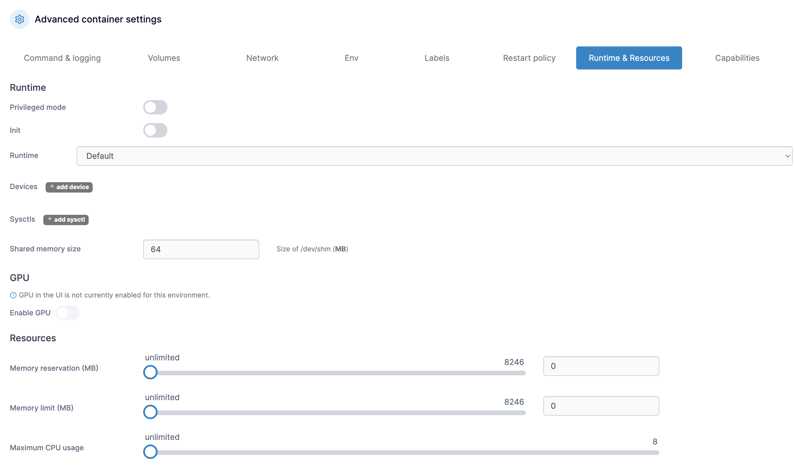Click the 'Size of /dev/shm (MB)' hint
The height and width of the screenshot is (467, 795).
[x=312, y=249]
